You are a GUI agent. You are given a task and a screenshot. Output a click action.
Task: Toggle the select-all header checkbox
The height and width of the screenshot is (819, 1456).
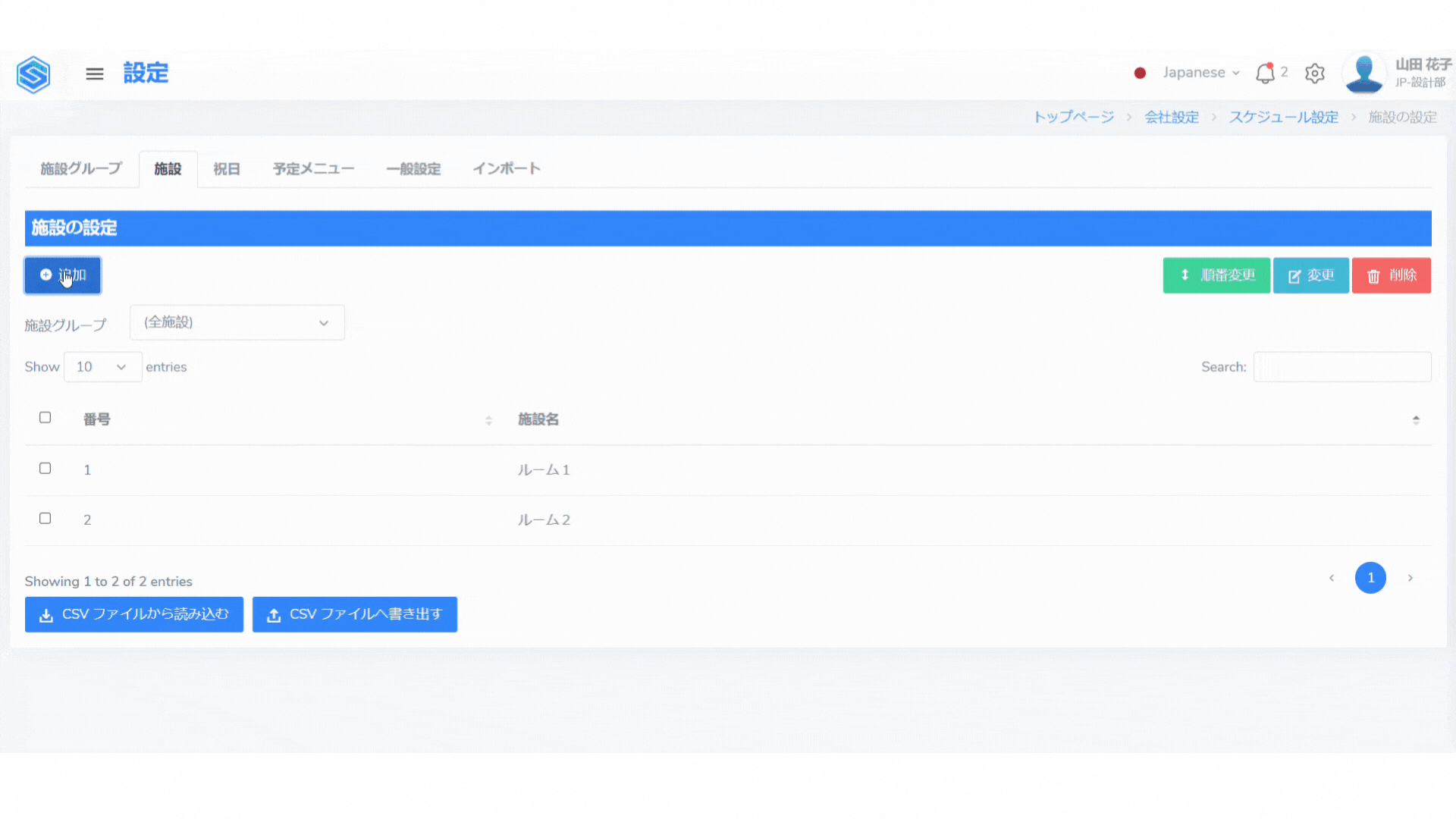pos(45,418)
